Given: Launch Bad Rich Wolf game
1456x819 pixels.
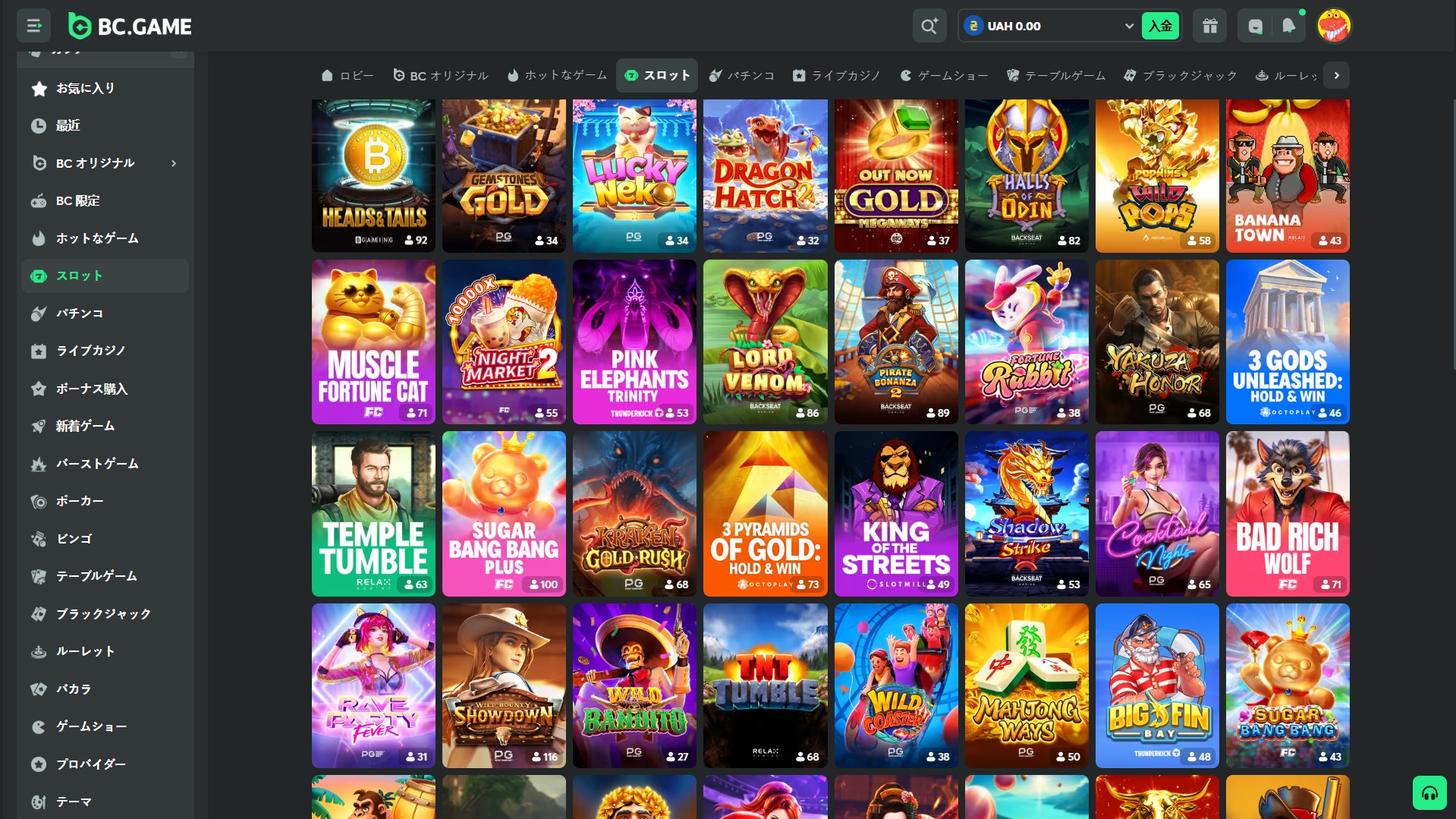Looking at the screenshot, I should tap(1288, 514).
